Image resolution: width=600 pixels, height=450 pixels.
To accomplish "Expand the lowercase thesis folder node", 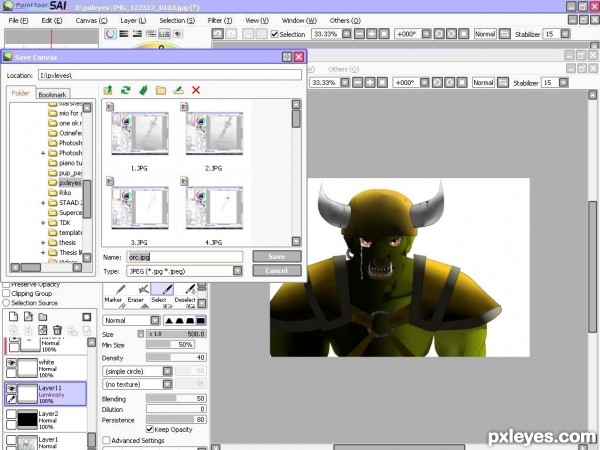I will click(43, 243).
